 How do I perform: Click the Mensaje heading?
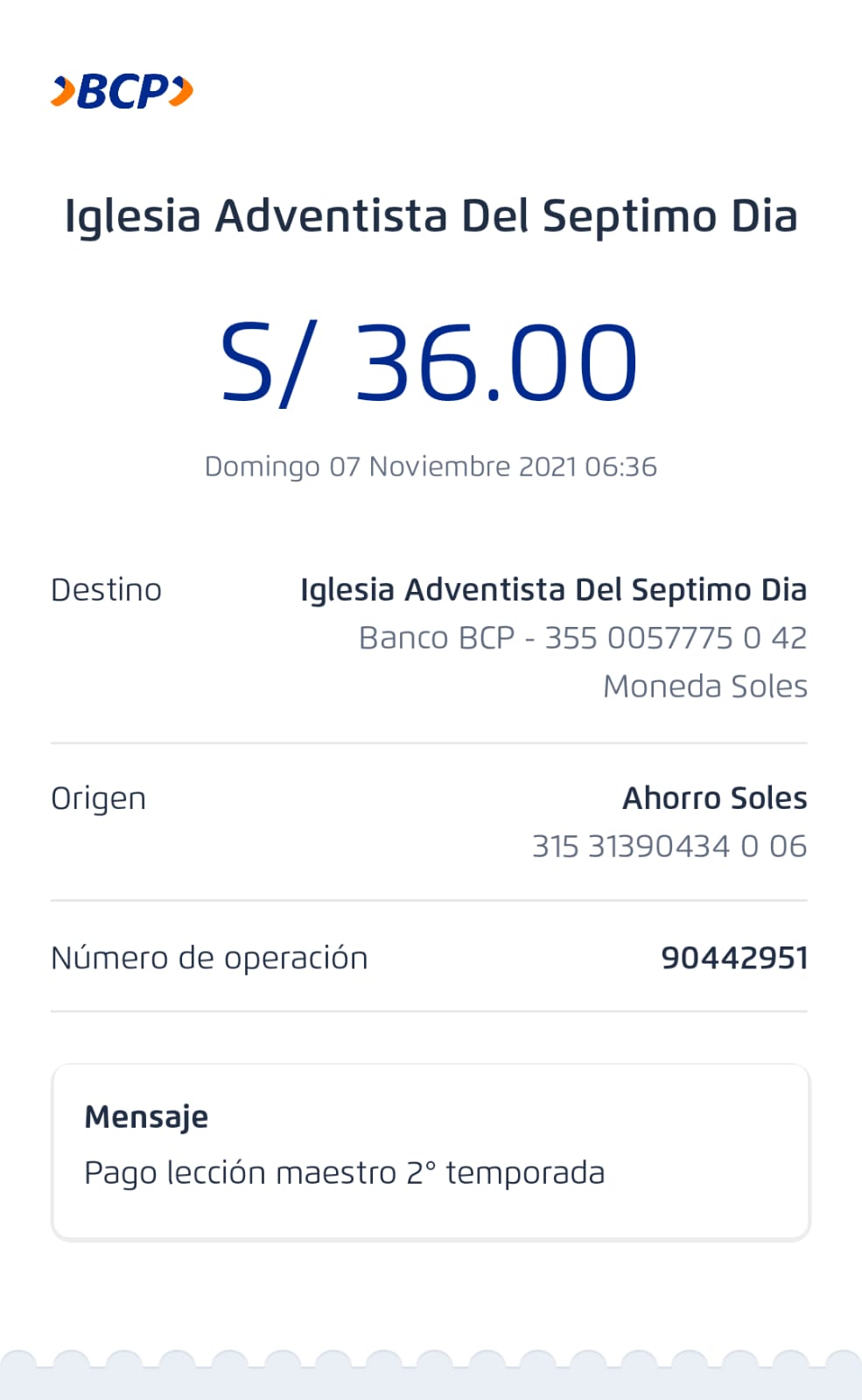[146, 1117]
